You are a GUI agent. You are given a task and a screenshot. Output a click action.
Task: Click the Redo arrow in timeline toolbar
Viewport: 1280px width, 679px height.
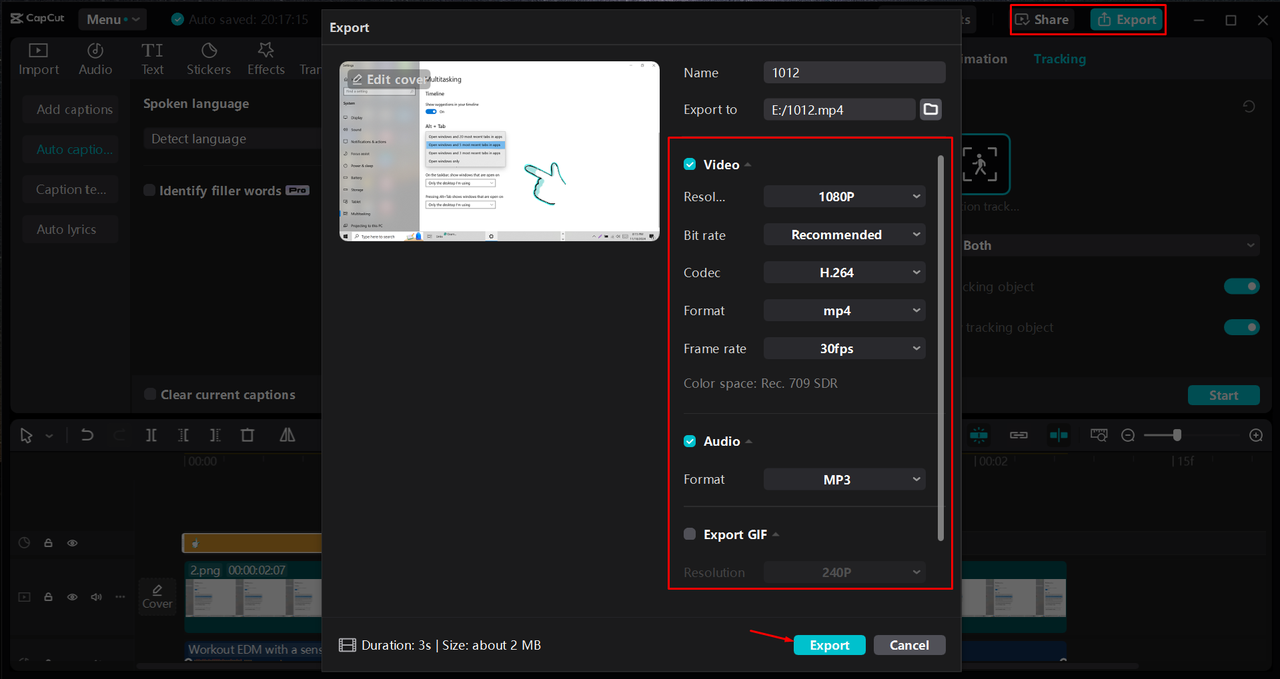click(119, 435)
